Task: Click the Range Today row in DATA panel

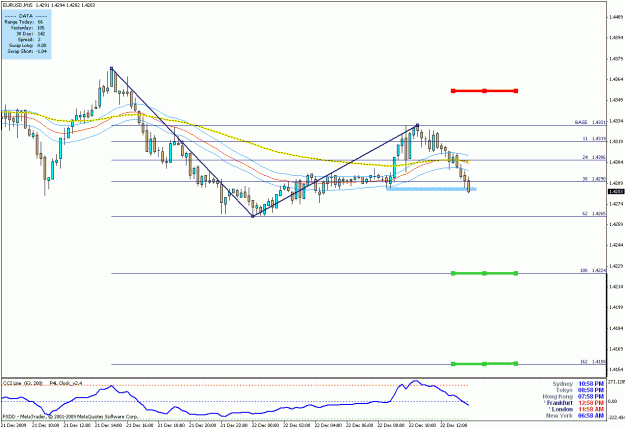Action: point(24,22)
